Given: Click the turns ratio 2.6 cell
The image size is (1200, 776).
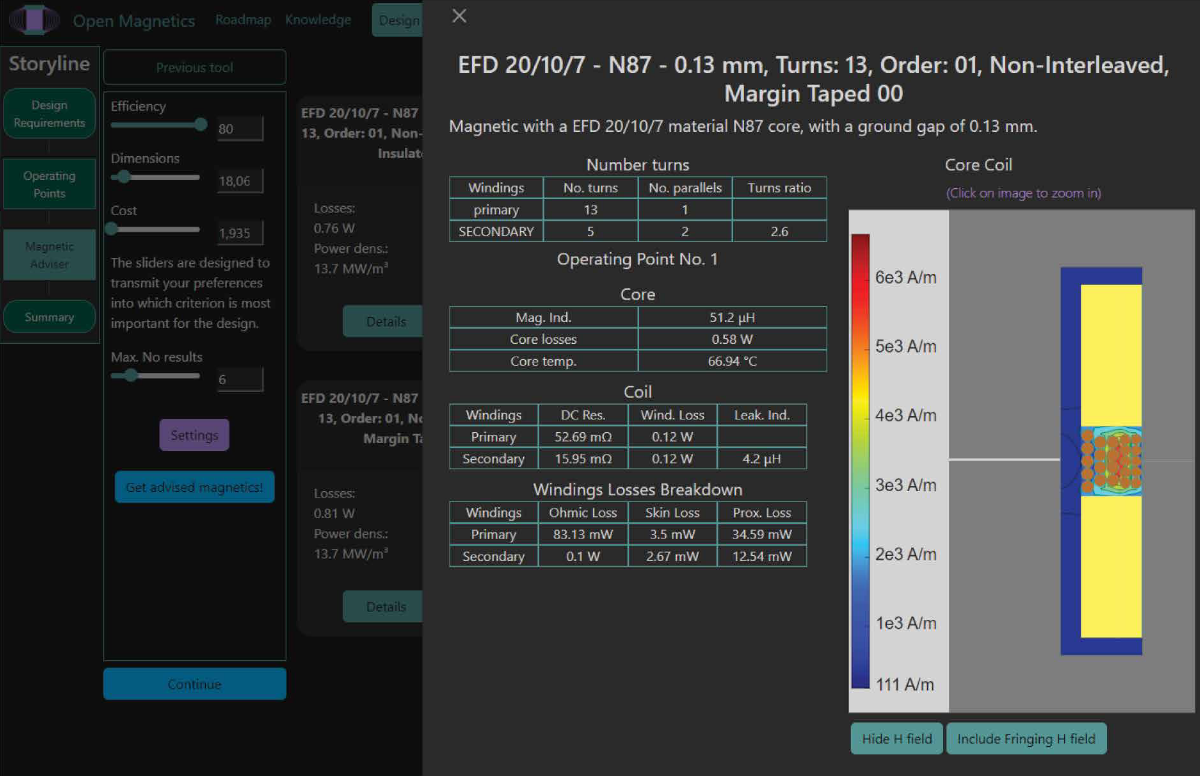Looking at the screenshot, I should click(779, 231).
